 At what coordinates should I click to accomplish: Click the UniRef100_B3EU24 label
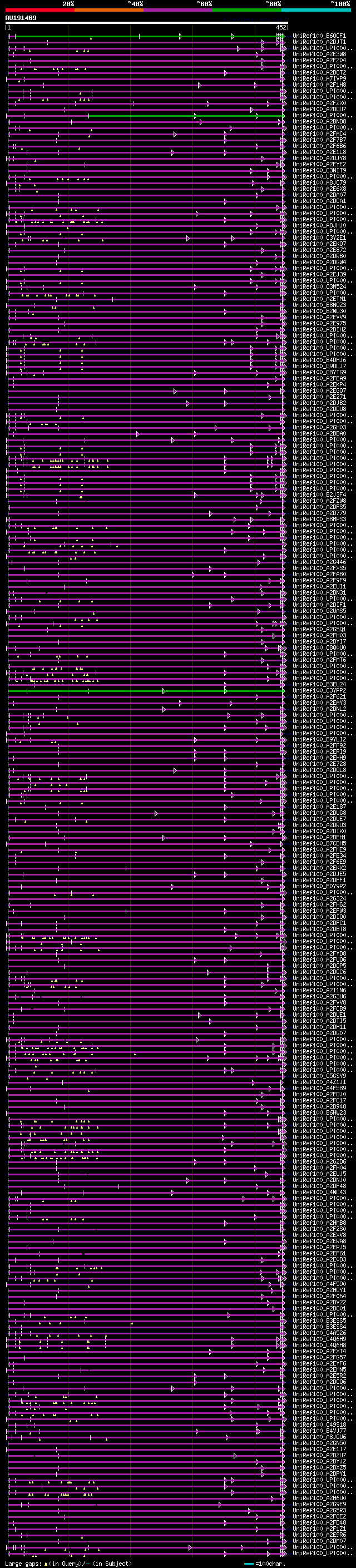point(319,684)
